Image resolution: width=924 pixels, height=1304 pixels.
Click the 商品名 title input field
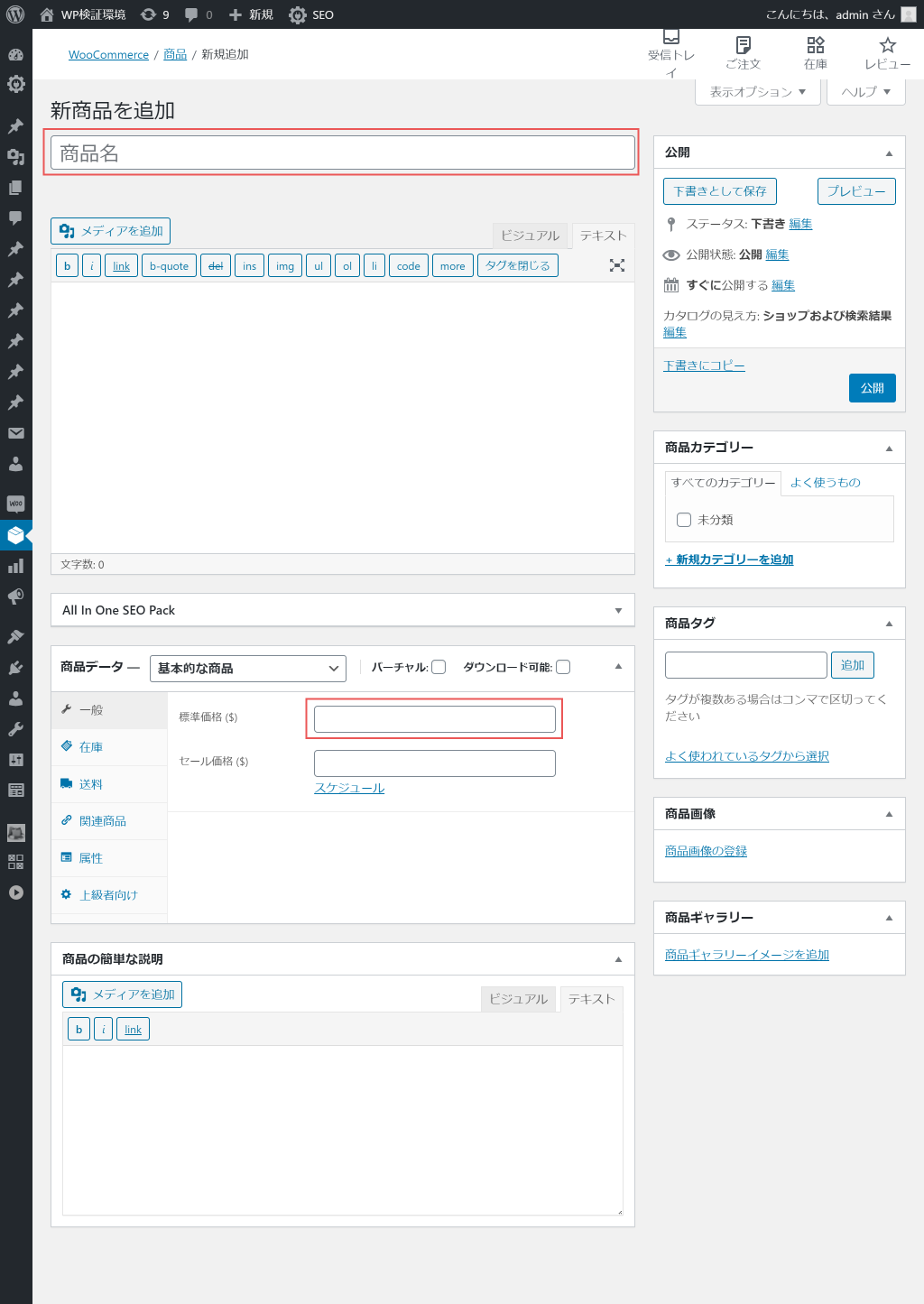coord(343,153)
